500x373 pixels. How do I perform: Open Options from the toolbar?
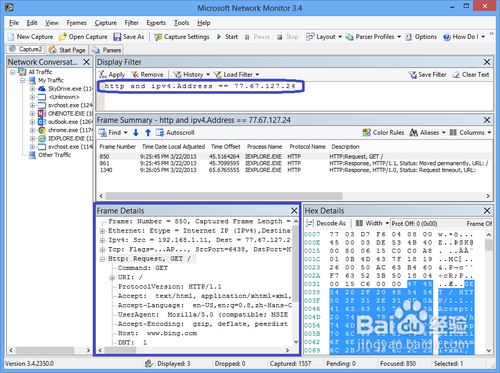coord(421,37)
